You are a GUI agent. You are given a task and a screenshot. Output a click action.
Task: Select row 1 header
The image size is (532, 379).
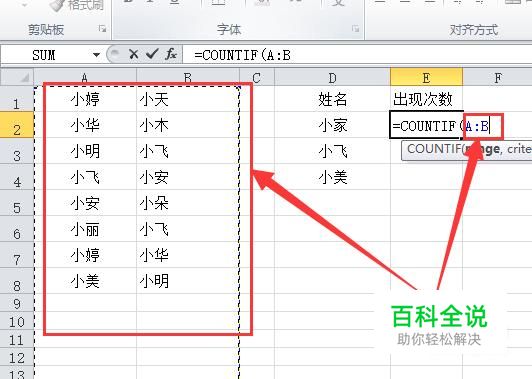pyautogui.click(x=17, y=99)
